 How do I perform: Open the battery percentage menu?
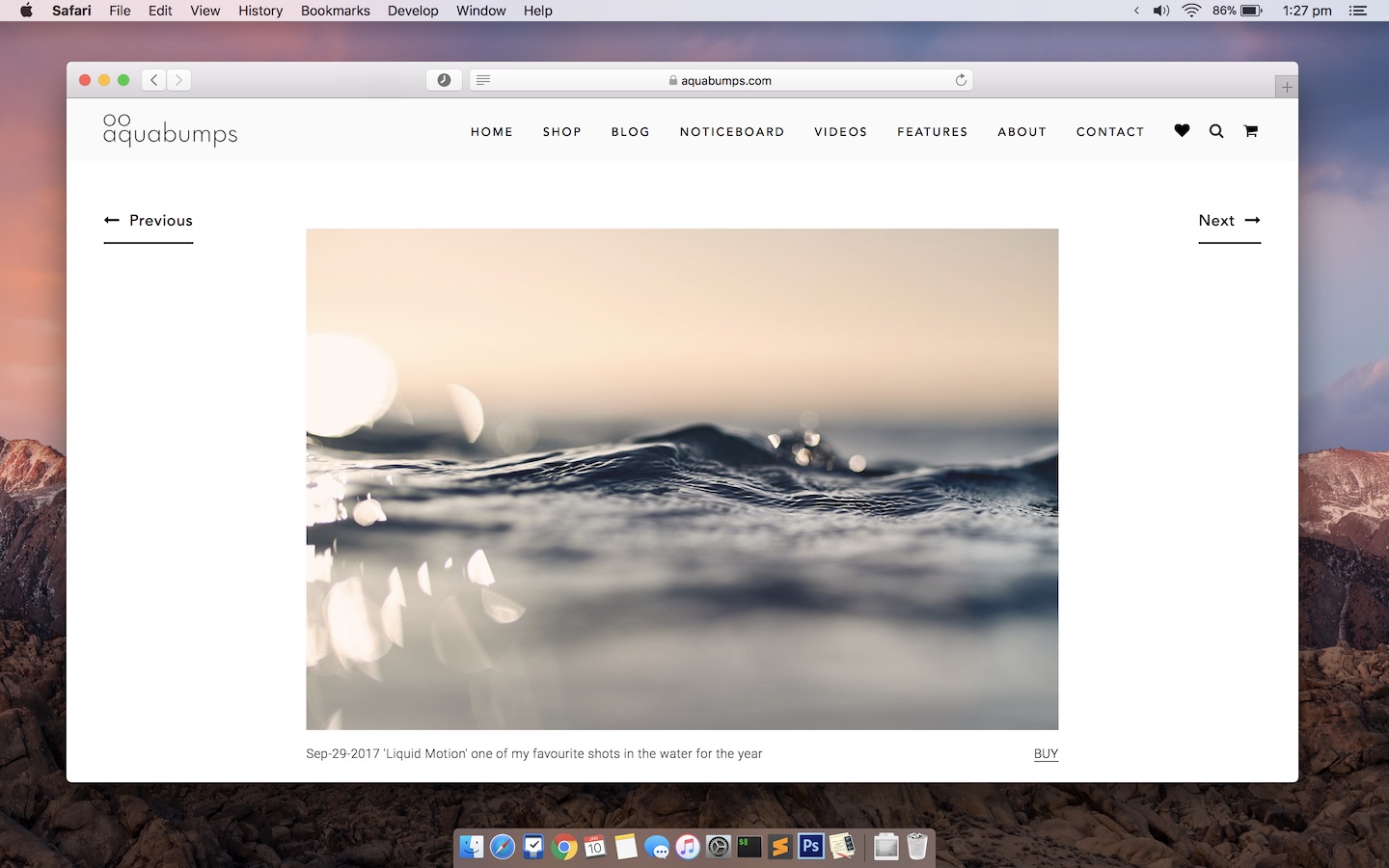pyautogui.click(x=1232, y=11)
